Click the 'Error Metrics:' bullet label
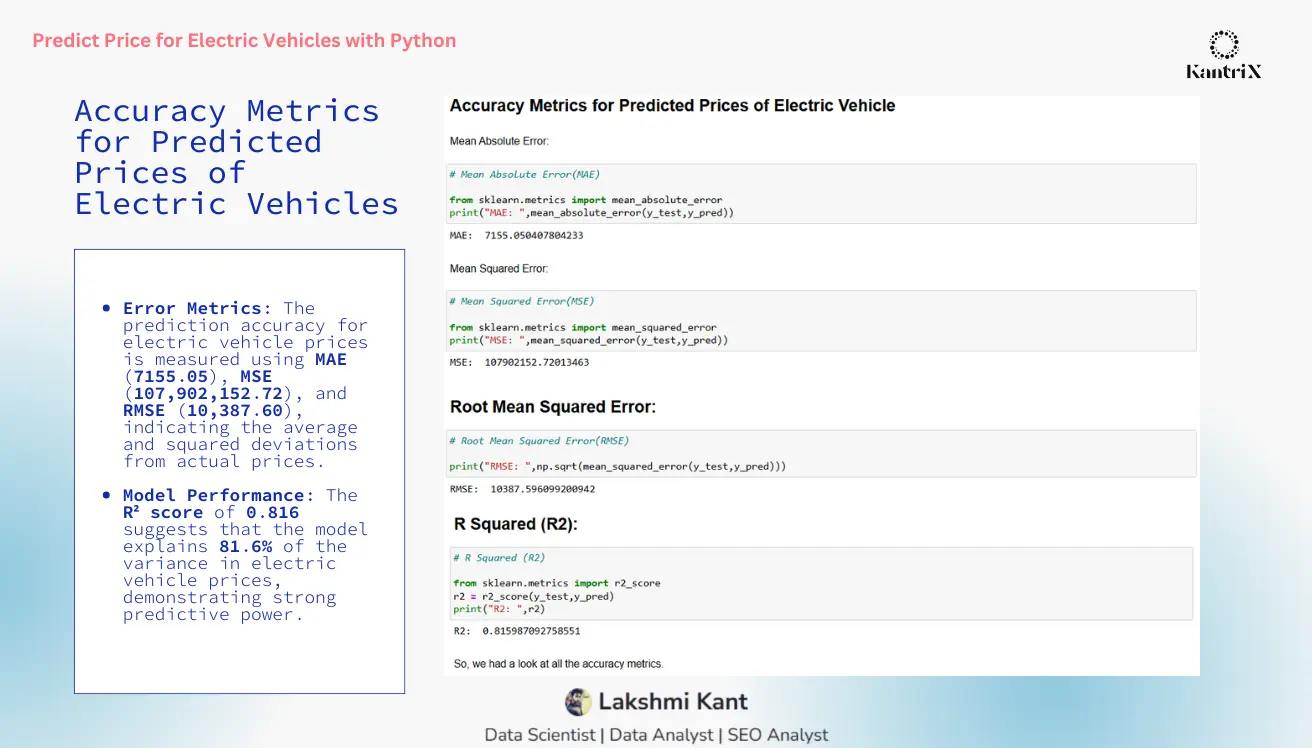The height and width of the screenshot is (748, 1312). [x=197, y=308]
